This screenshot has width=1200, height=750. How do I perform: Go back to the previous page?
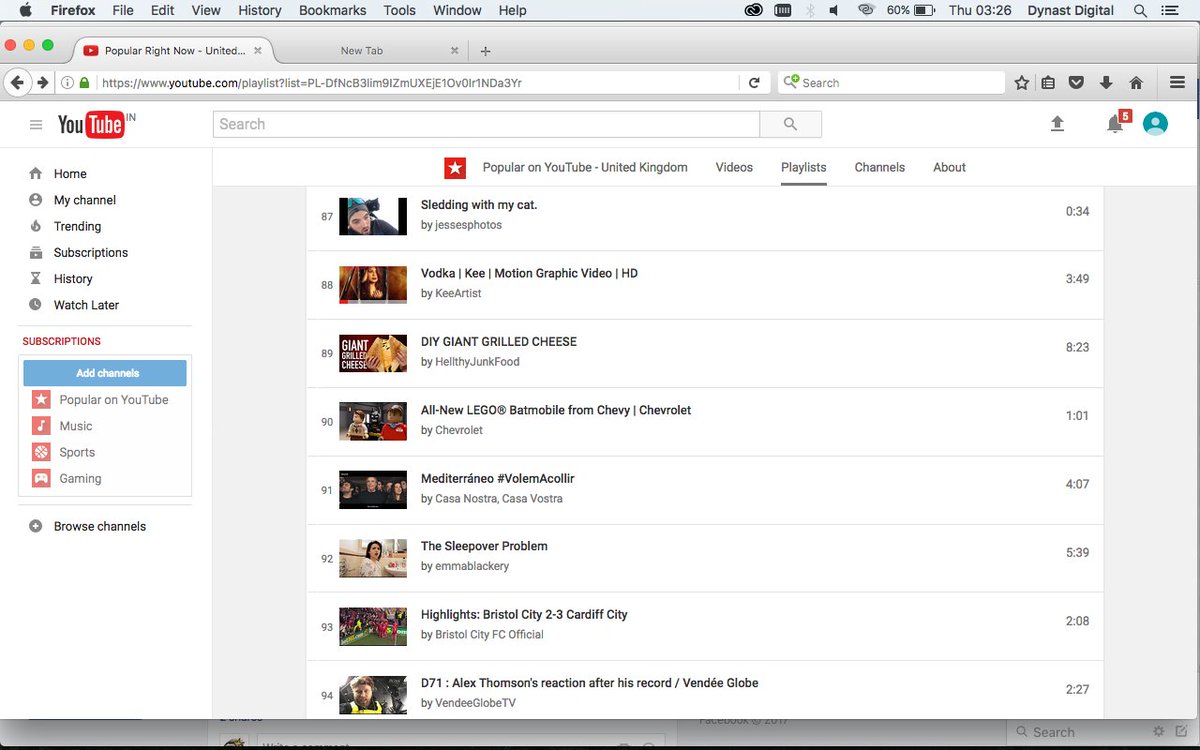pos(18,83)
